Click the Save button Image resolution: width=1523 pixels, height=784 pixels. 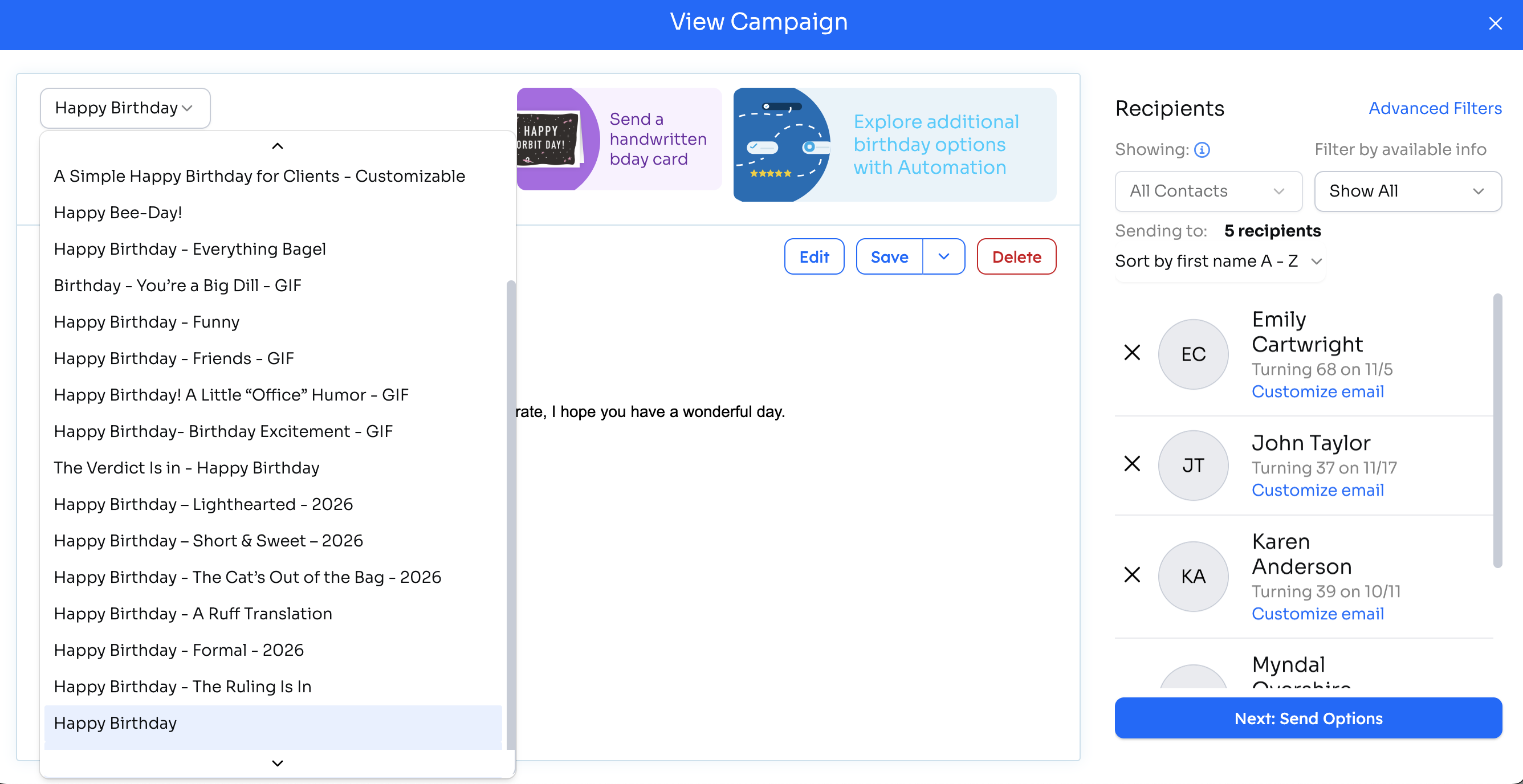pyautogui.click(x=889, y=257)
